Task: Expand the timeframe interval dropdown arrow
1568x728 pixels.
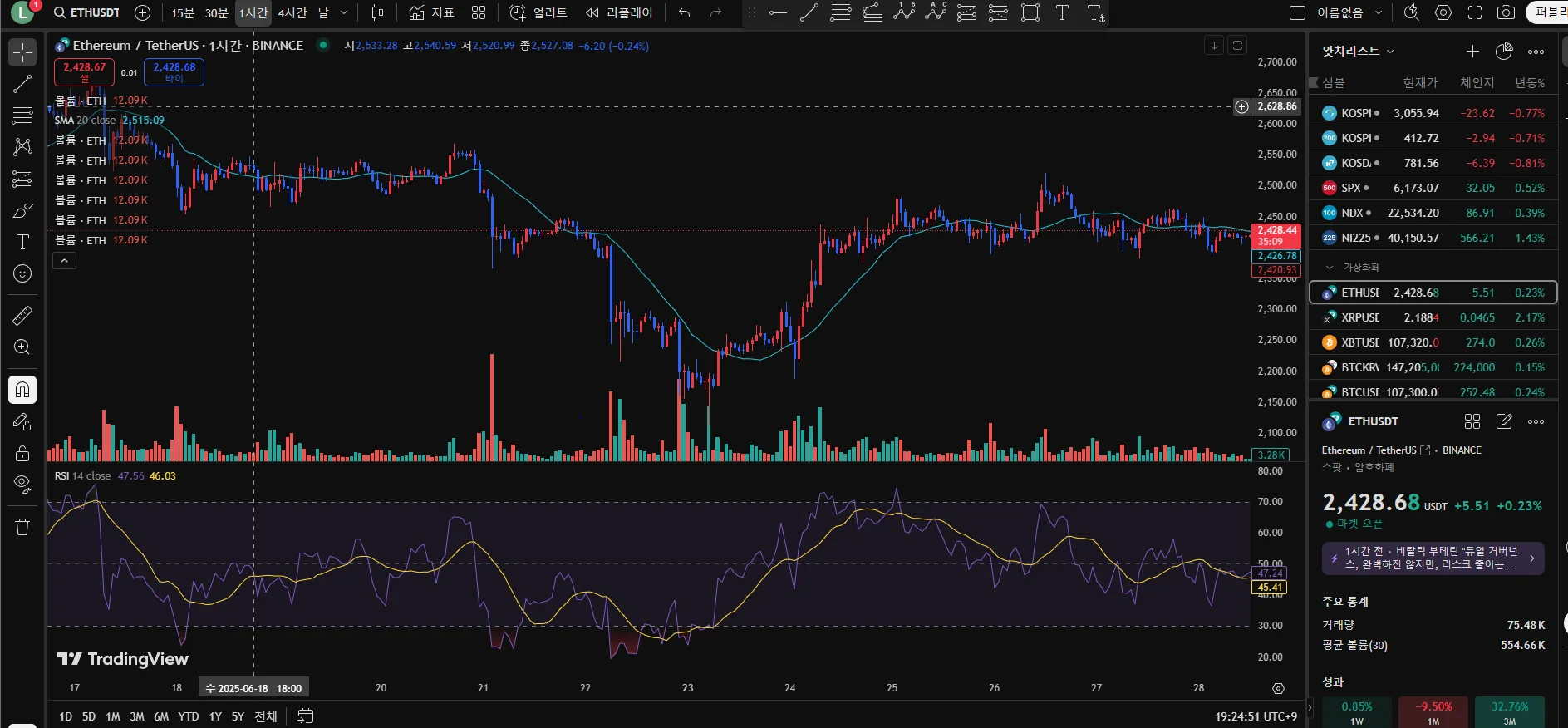Action: tap(344, 12)
